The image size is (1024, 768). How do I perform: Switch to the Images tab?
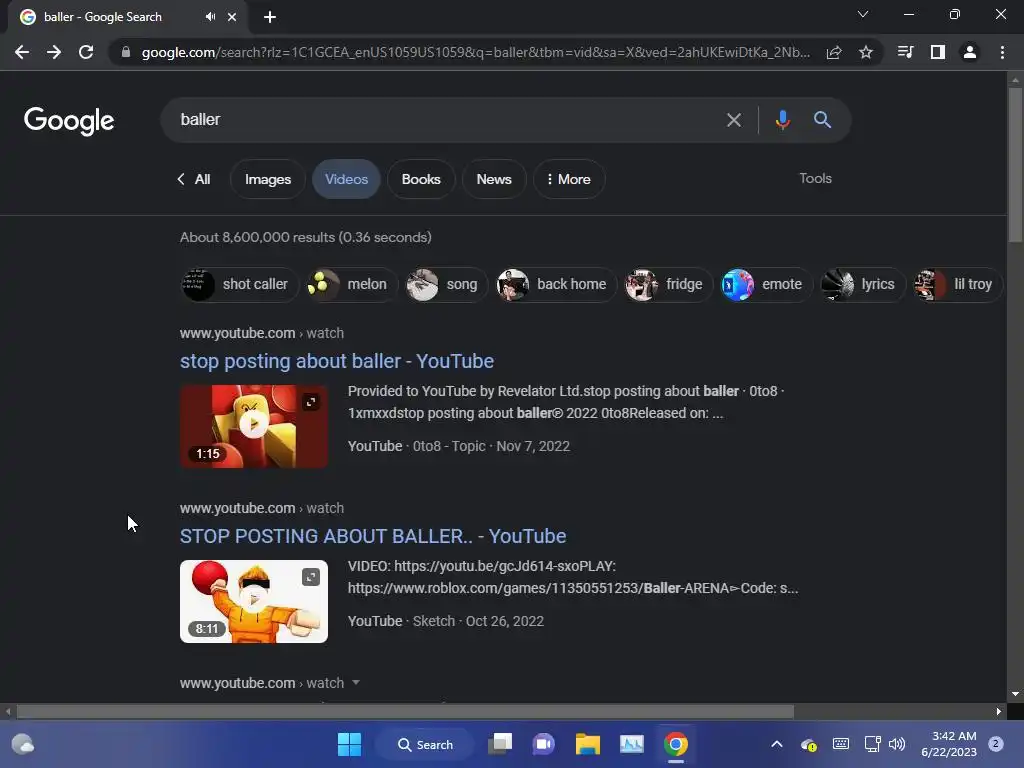point(268,179)
